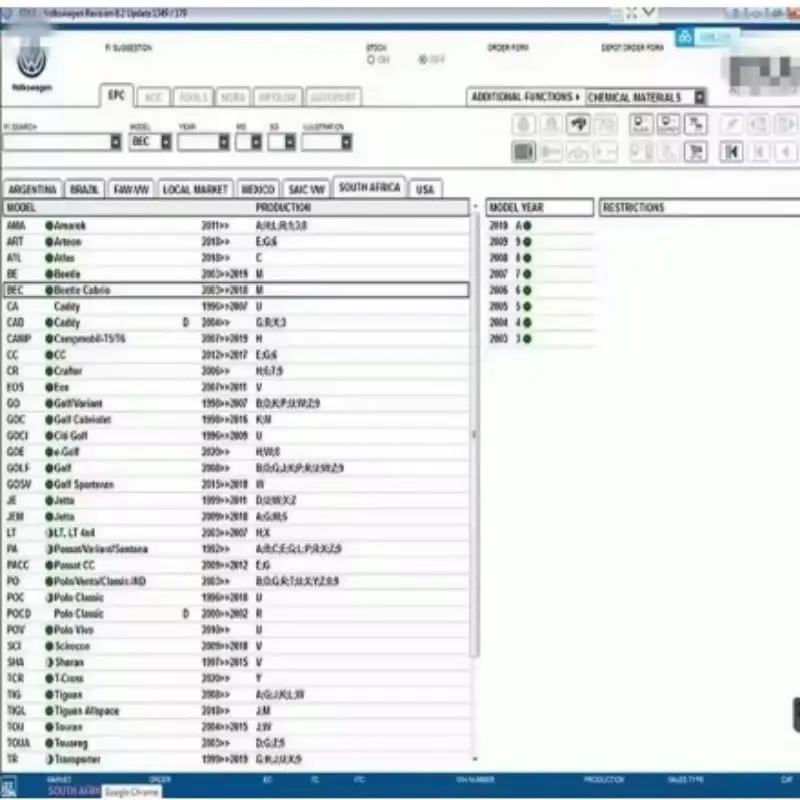Click the skip-to-first-page arrow icon

(731, 152)
